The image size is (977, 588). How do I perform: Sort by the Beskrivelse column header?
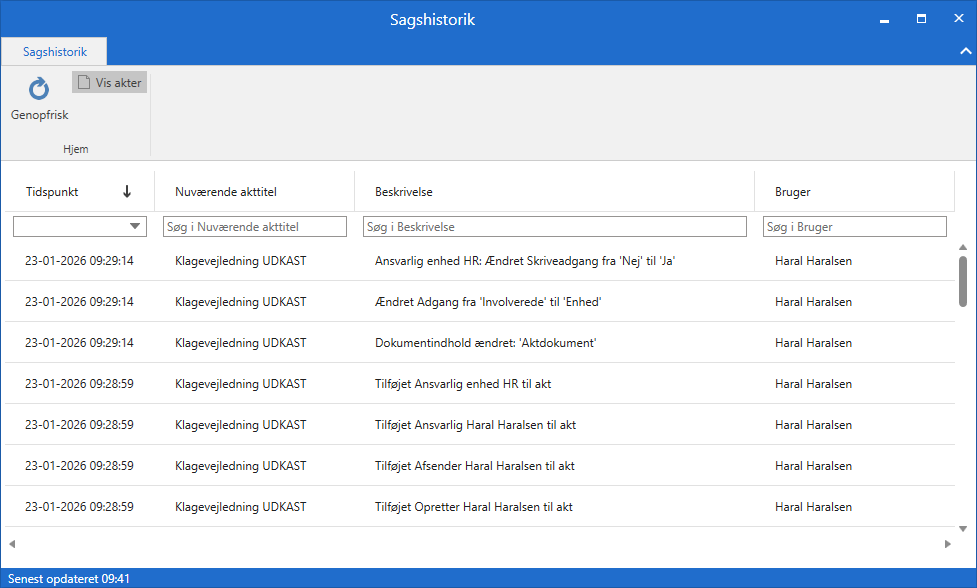(554, 192)
